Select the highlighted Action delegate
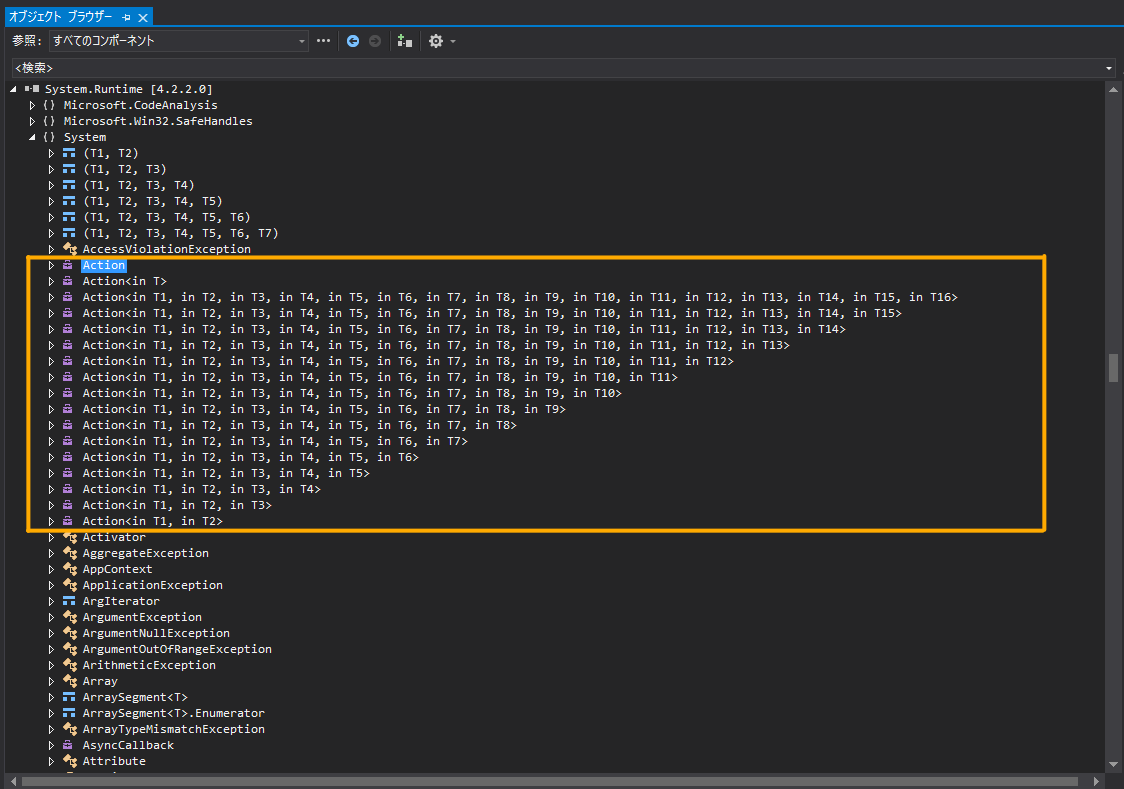The height and width of the screenshot is (789, 1124). [x=104, y=265]
